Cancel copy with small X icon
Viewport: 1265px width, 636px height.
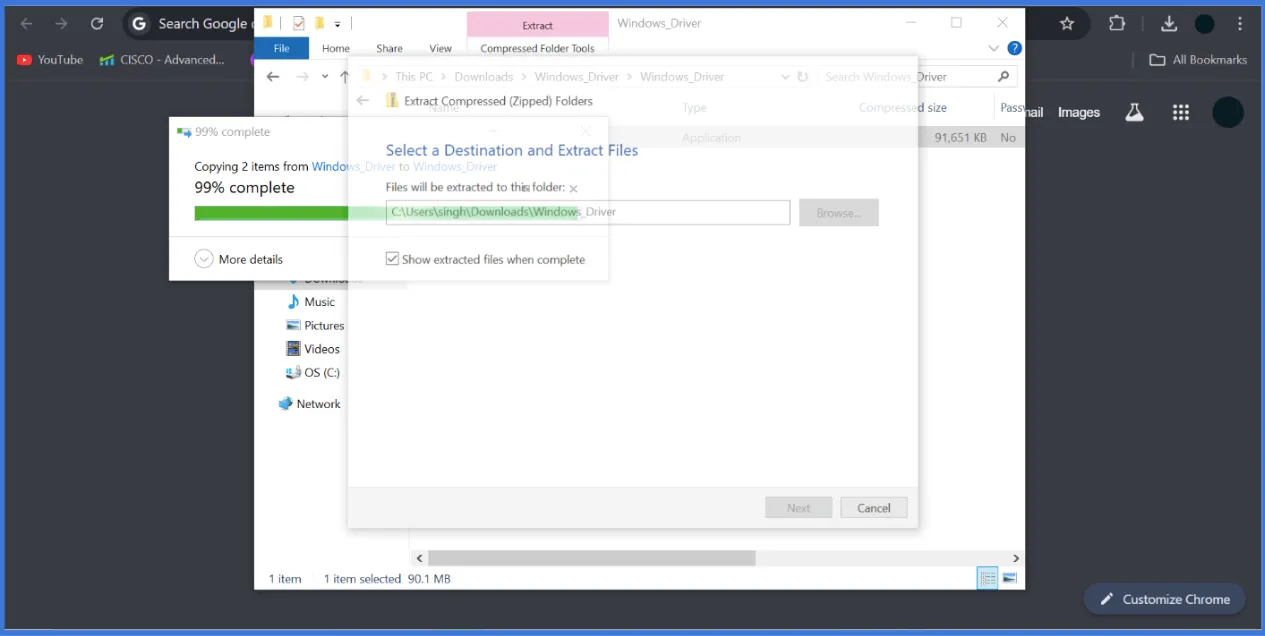click(573, 188)
